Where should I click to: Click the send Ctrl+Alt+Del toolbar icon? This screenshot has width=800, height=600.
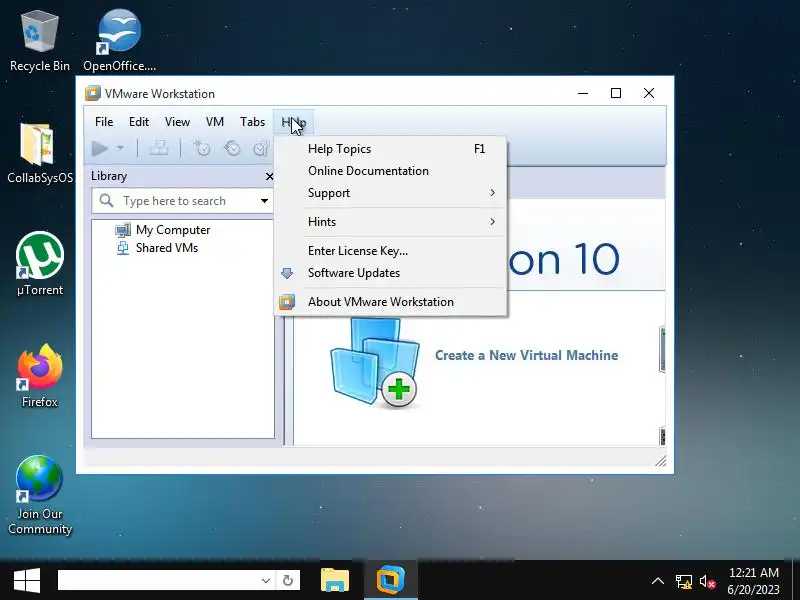[x=159, y=148]
